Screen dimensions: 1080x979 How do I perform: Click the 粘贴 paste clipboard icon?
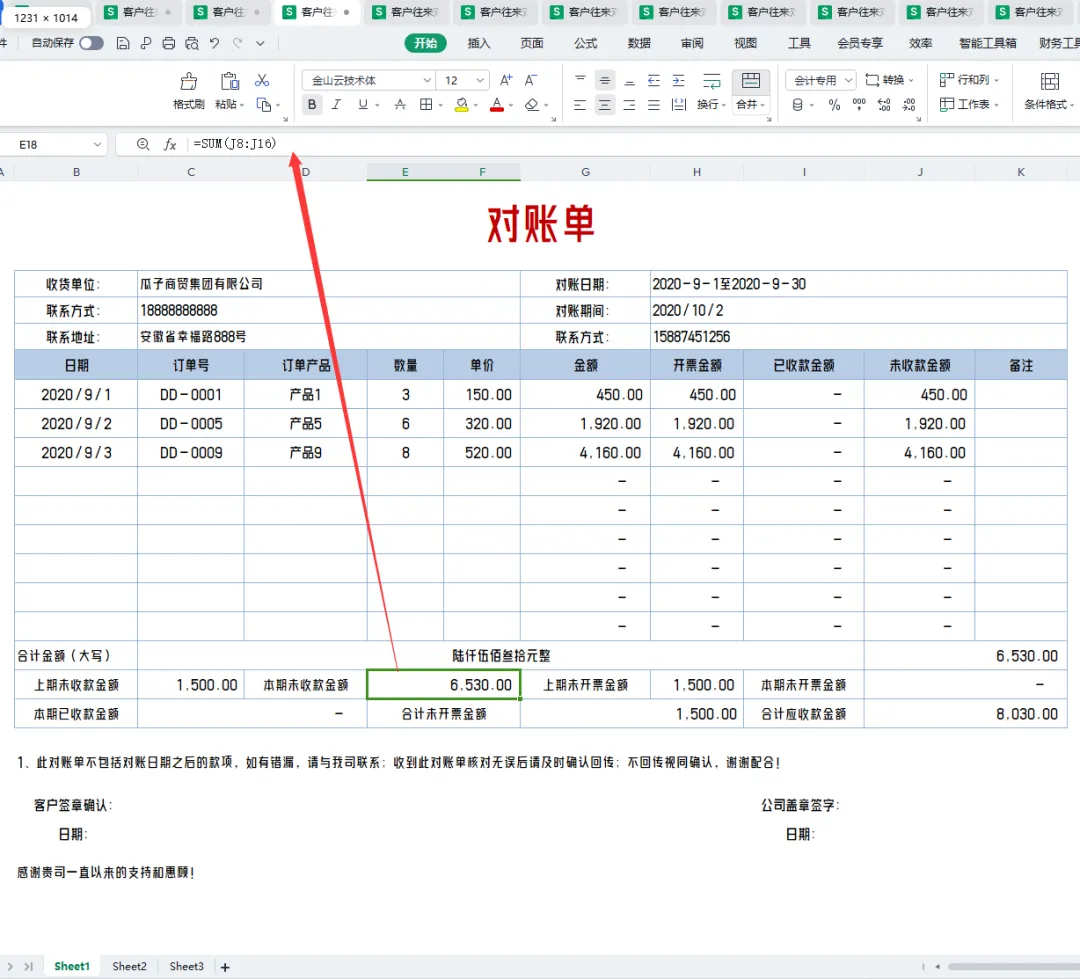(x=229, y=82)
